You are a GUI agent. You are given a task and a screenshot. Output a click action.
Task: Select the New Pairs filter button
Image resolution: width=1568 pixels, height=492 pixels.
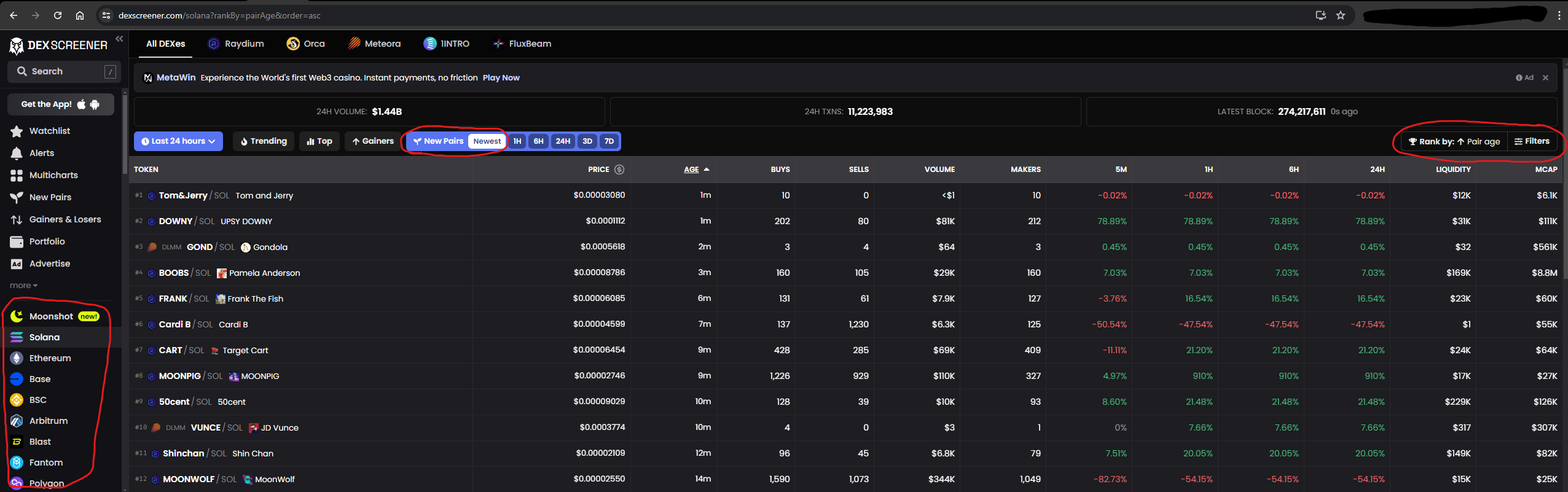[438, 141]
